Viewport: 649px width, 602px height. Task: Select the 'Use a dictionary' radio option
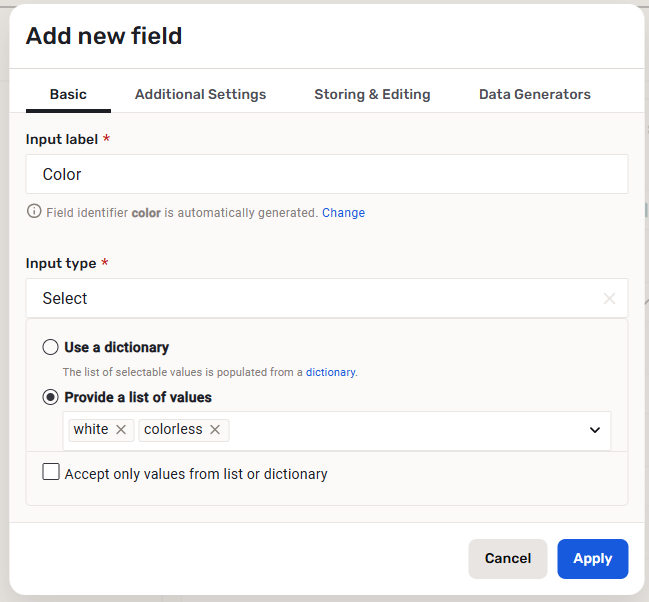tap(50, 348)
